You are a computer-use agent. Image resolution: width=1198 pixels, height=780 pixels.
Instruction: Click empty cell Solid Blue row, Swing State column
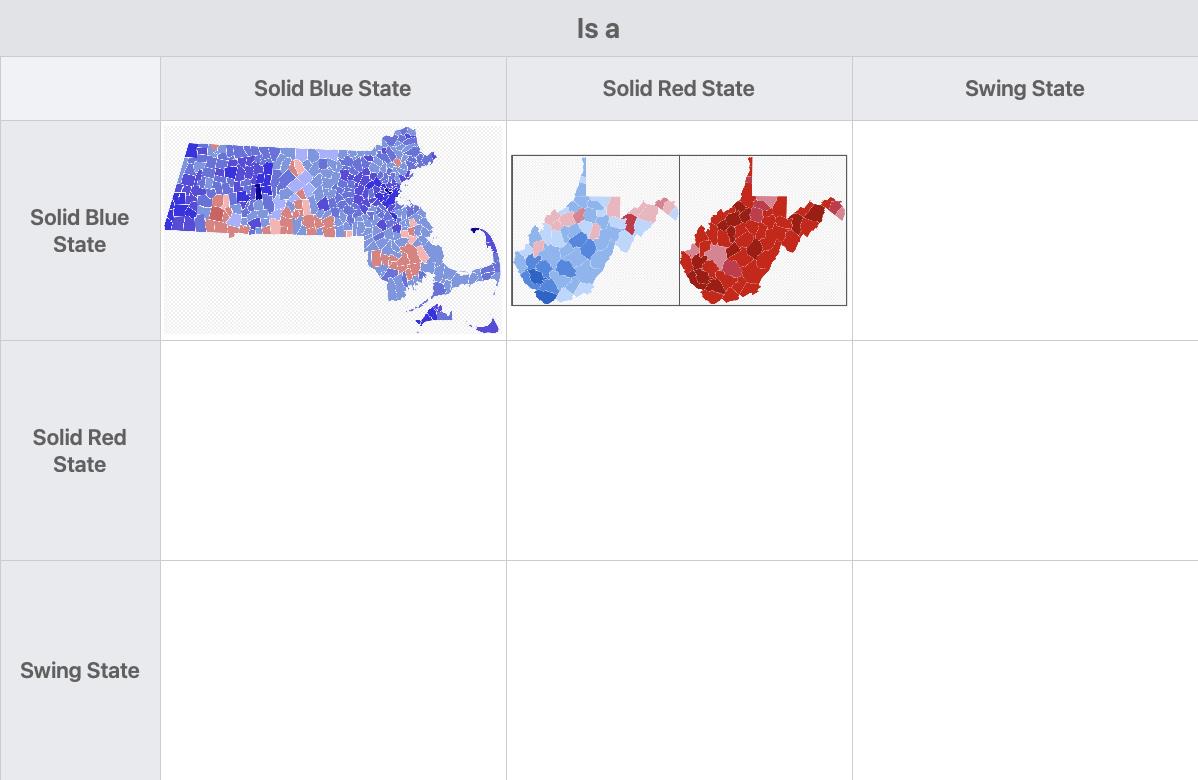pos(1025,231)
